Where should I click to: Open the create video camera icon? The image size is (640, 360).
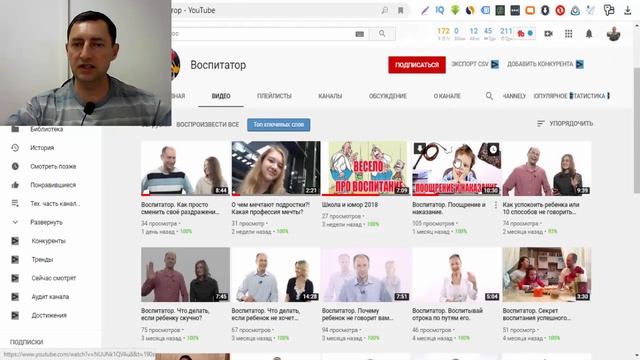click(x=549, y=33)
